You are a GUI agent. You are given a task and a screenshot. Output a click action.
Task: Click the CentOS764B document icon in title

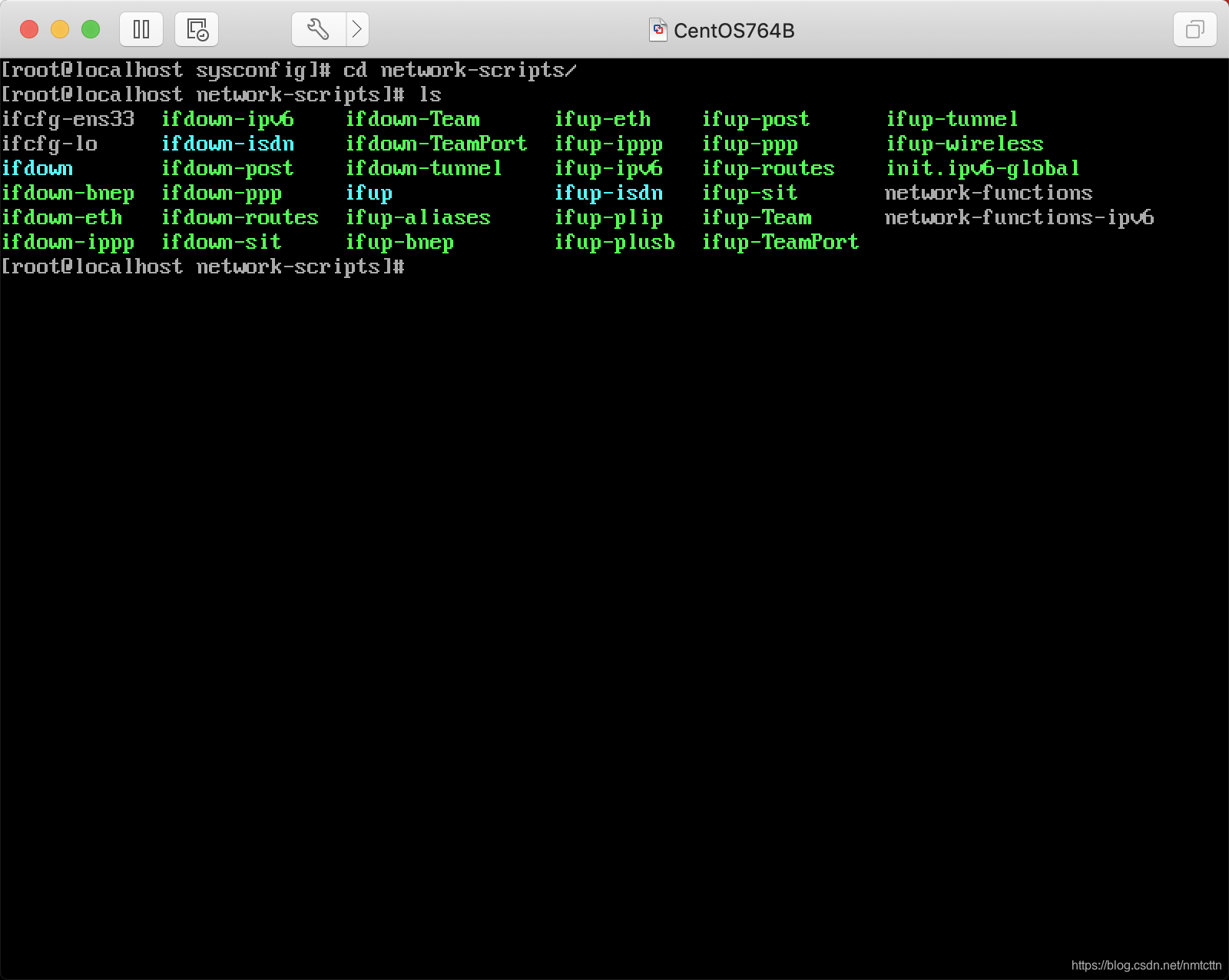(658, 30)
